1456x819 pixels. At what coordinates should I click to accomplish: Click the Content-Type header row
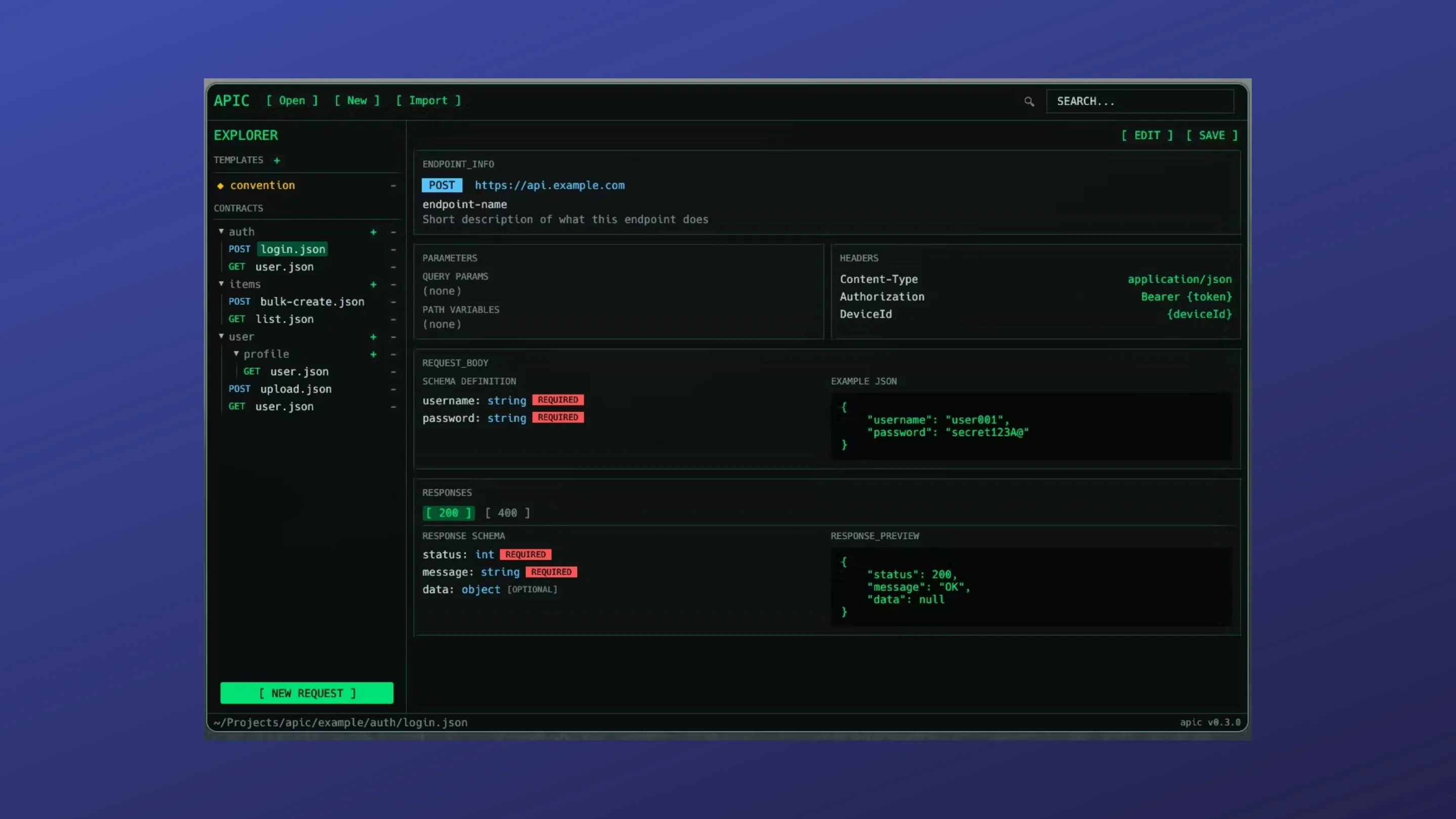tap(1035, 279)
